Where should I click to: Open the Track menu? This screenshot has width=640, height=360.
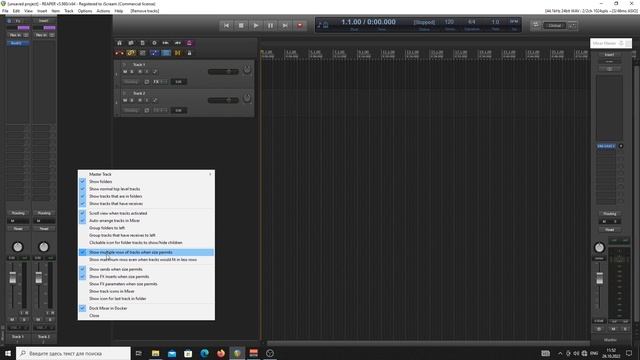(x=69, y=11)
